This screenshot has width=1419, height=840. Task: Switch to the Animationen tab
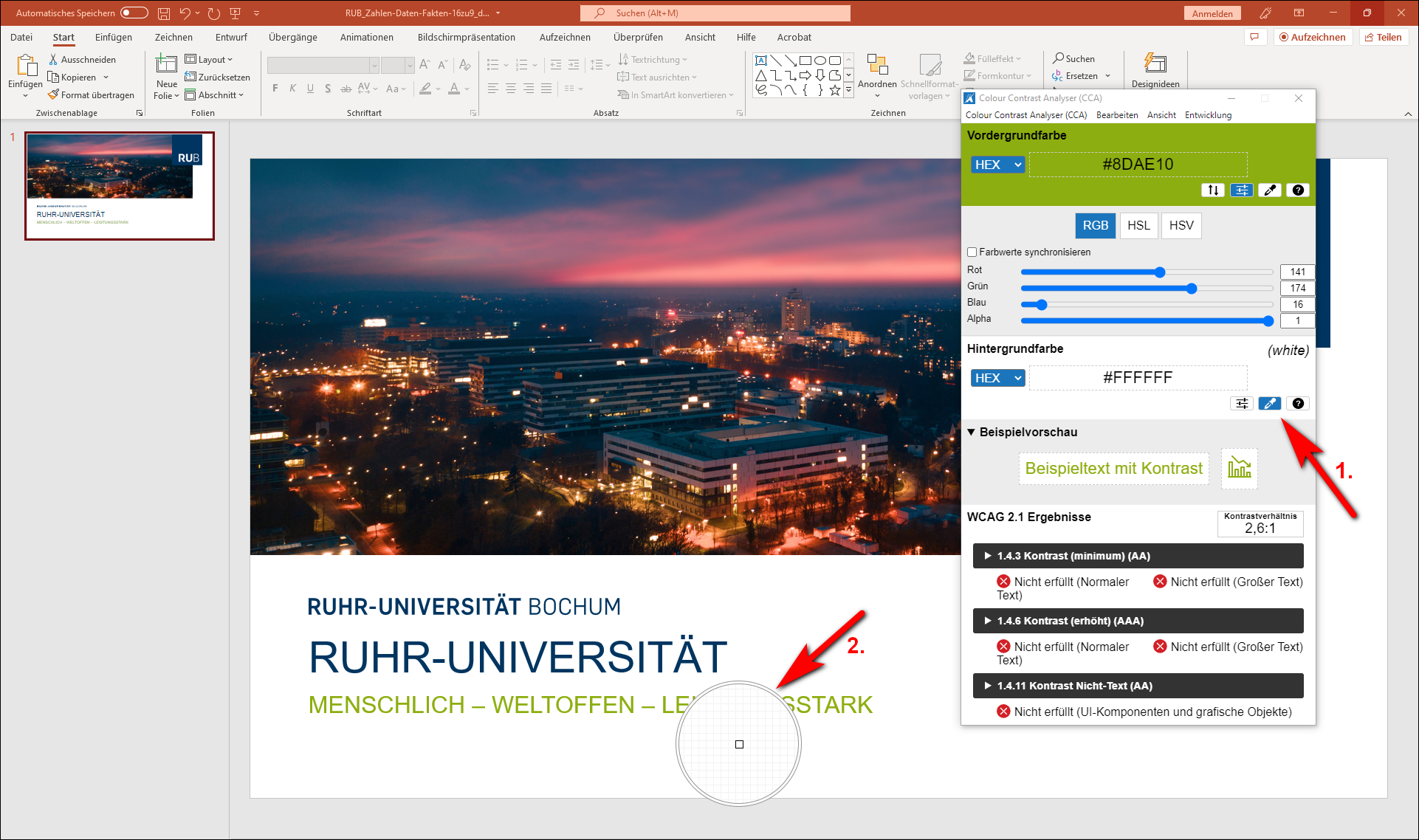coord(367,37)
